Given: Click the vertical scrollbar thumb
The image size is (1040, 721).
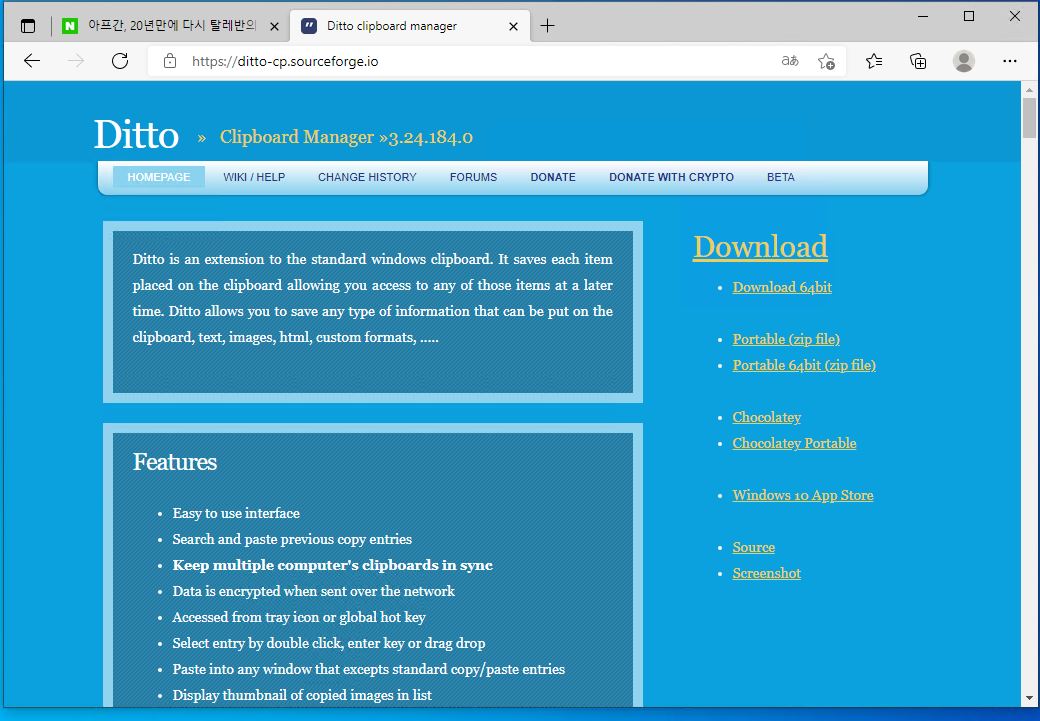Looking at the screenshot, I should pyautogui.click(x=1029, y=118).
